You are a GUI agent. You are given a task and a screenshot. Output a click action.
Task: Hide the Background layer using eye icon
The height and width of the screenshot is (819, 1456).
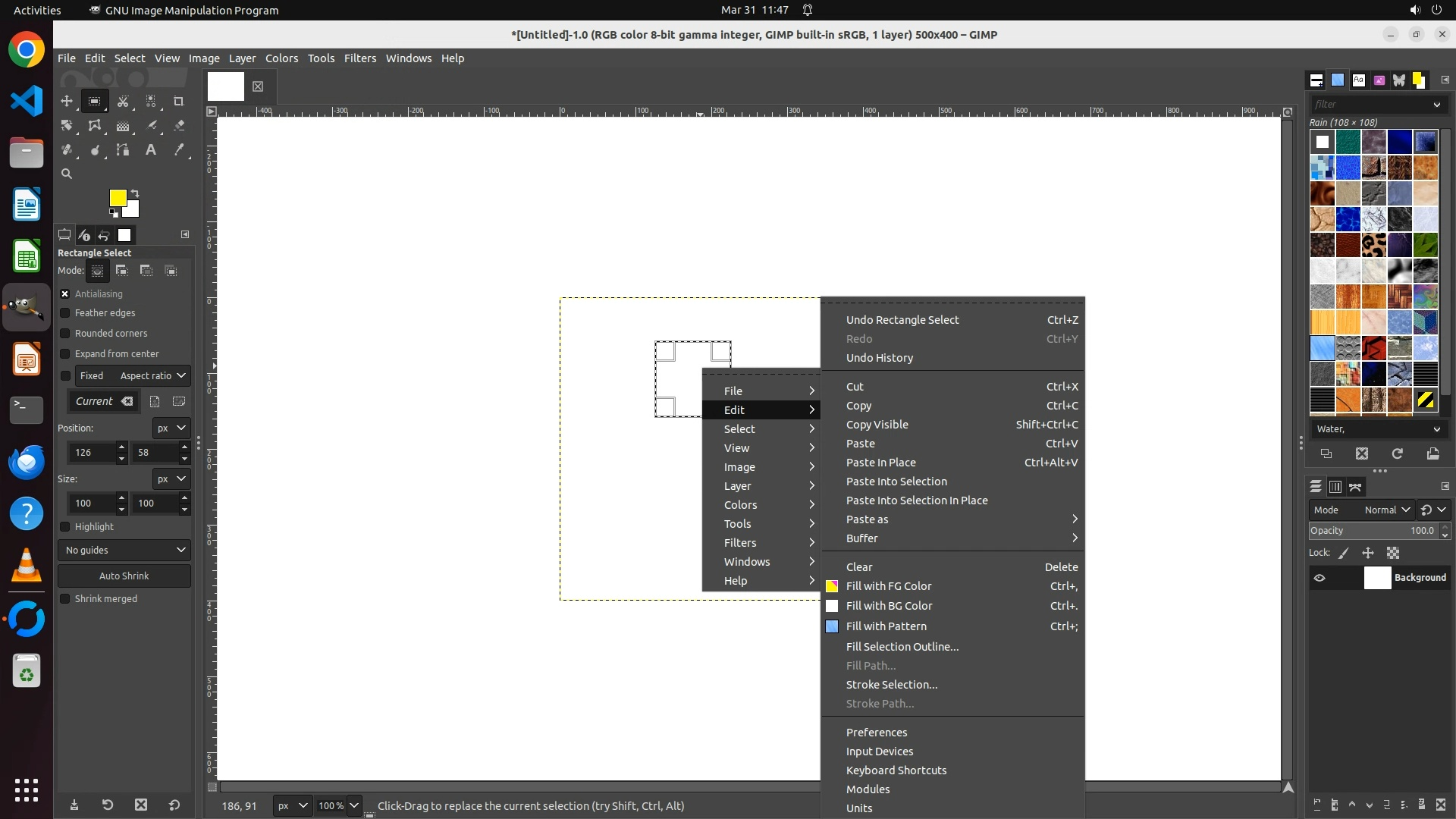(1319, 578)
